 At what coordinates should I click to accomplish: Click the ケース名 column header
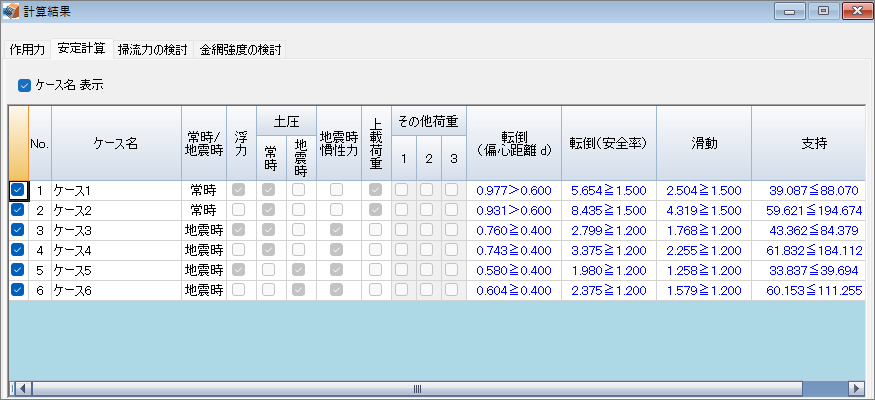pyautogui.click(x=116, y=143)
